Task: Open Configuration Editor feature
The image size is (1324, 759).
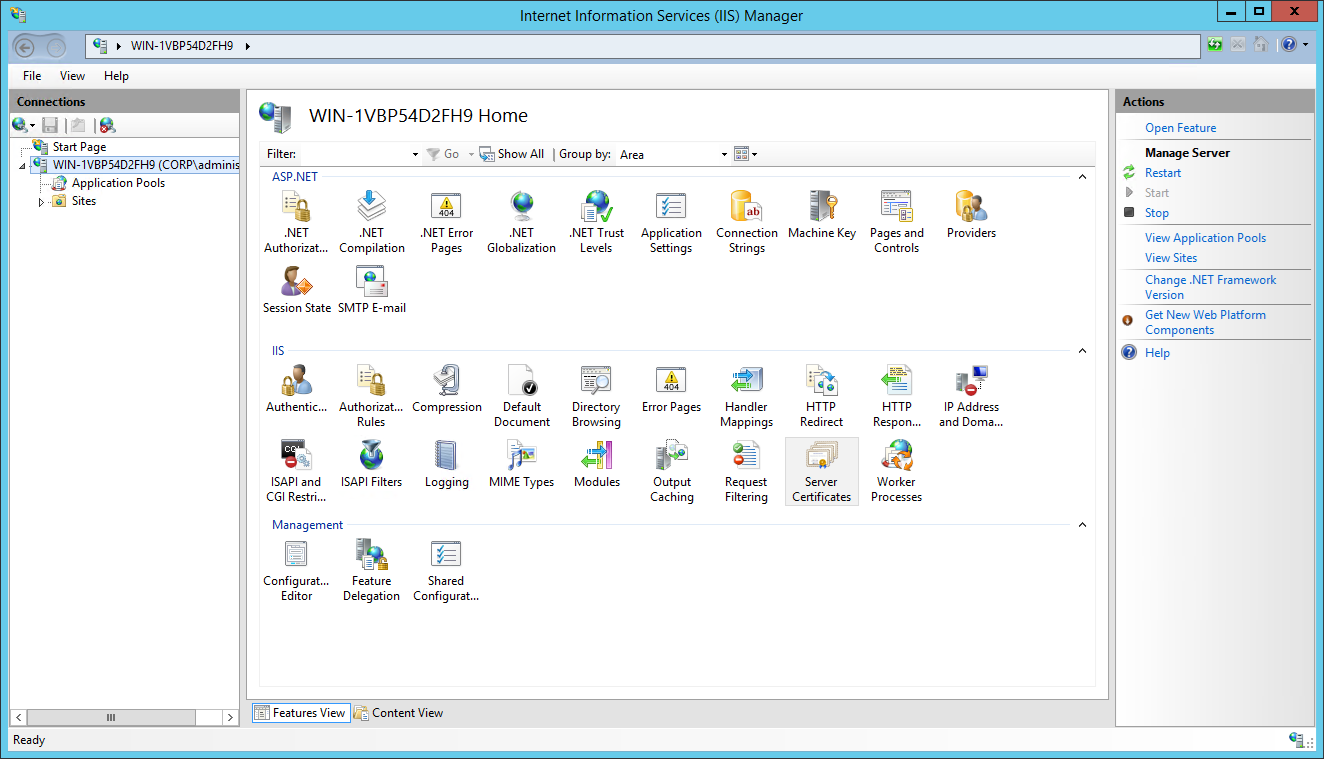Action: [296, 570]
